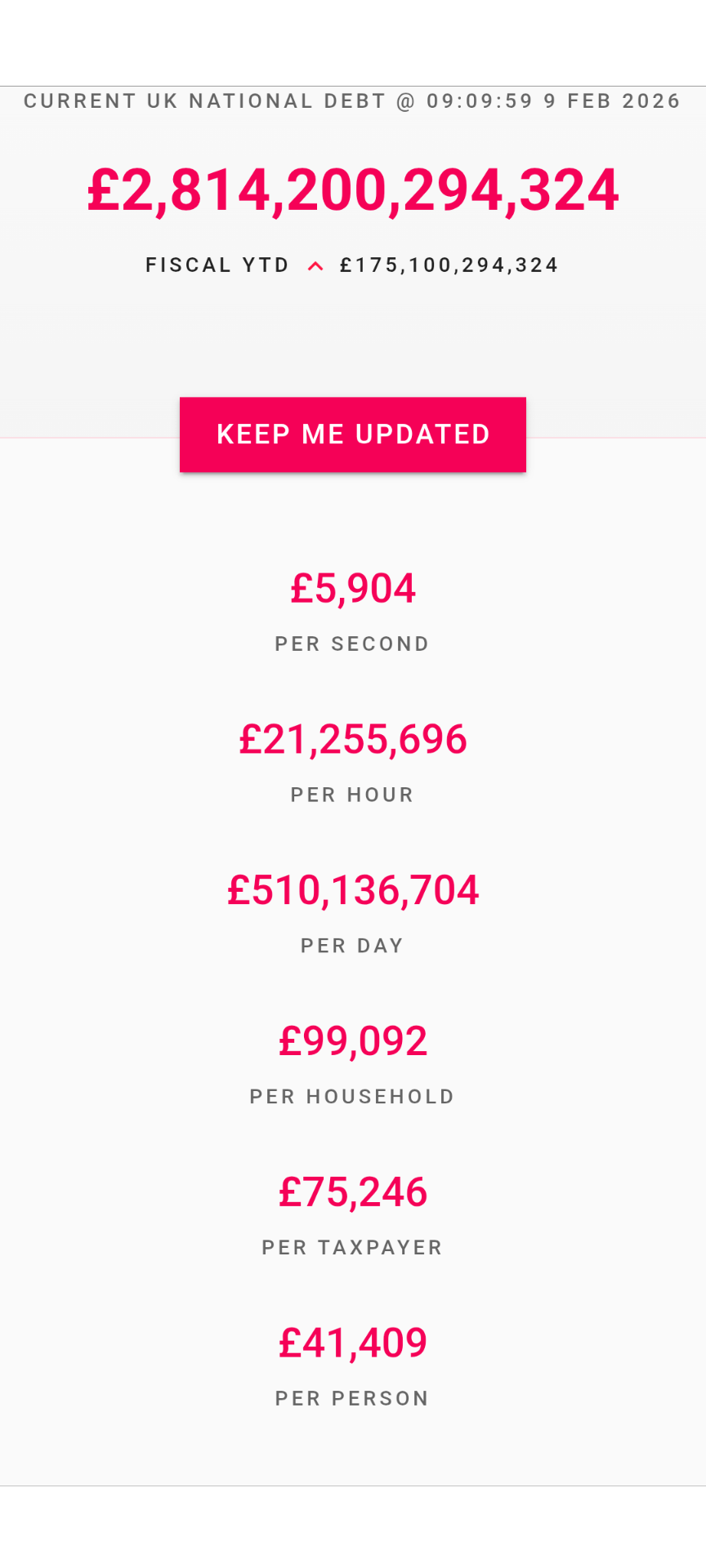This screenshot has height=1568, width=706.
Task: Select the £41,409 per-person value
Action: (353, 1343)
